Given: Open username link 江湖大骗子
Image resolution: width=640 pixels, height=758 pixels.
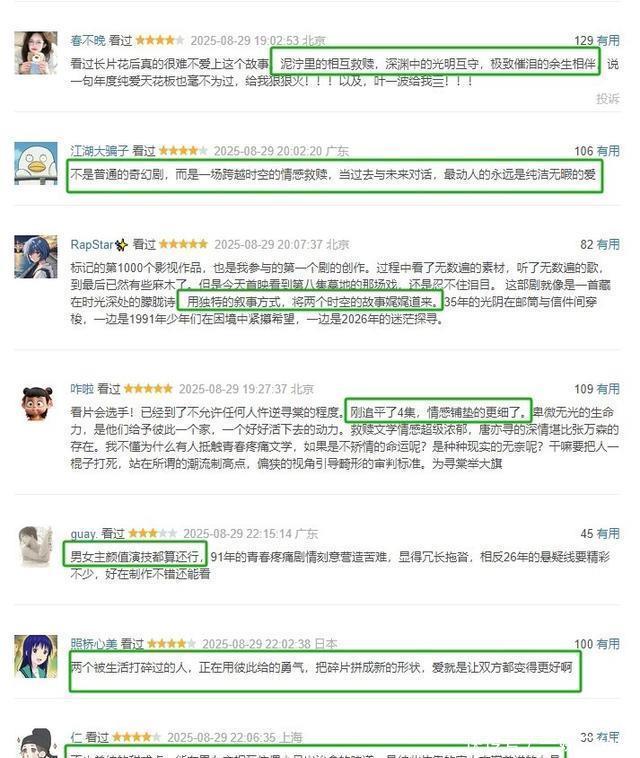Looking at the screenshot, I should (100, 151).
